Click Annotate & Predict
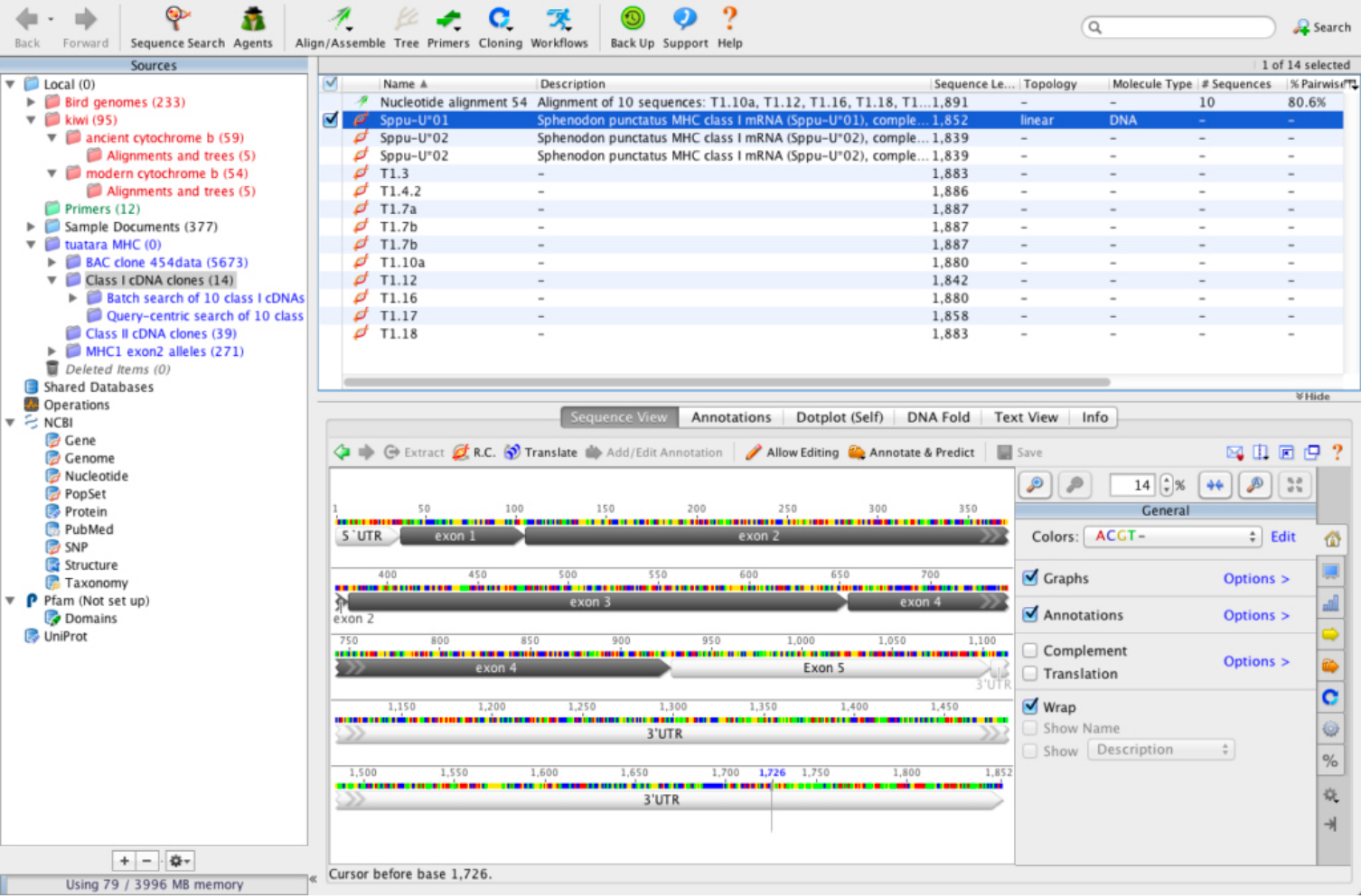The width and height of the screenshot is (1361, 896). [911, 453]
